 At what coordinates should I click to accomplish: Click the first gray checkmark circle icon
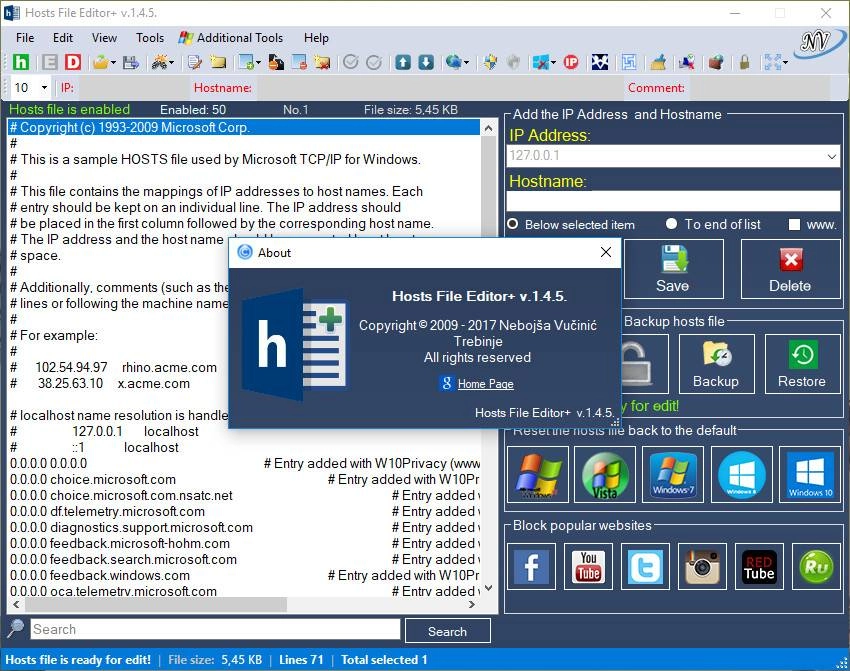click(x=351, y=62)
